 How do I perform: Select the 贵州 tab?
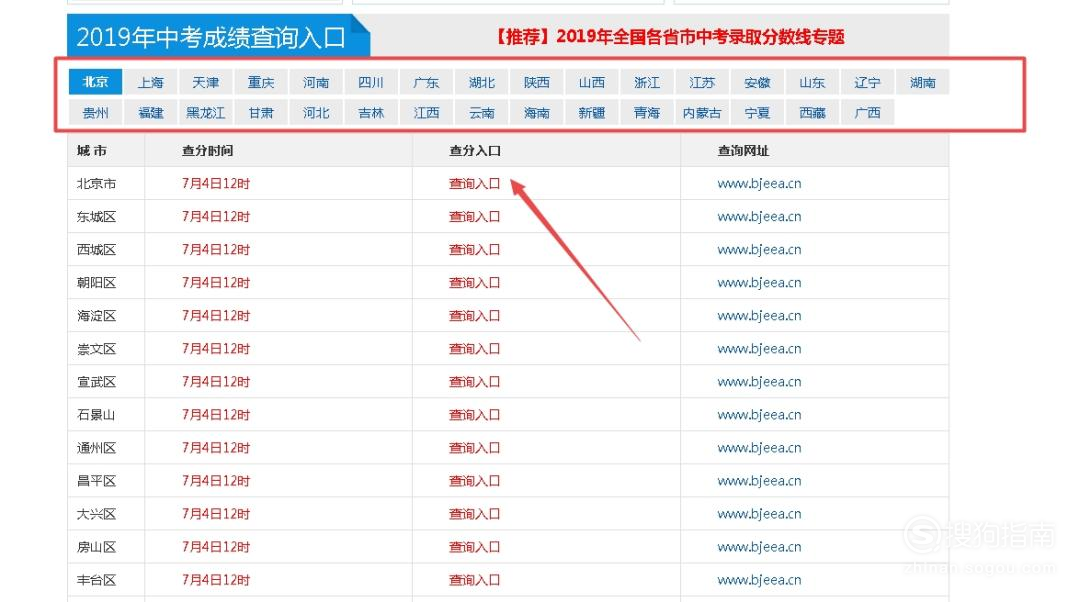[95, 112]
